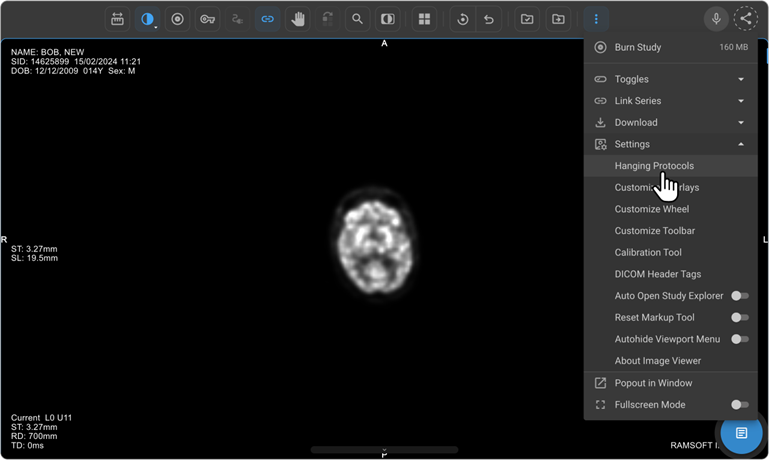
Task: Activate the zoom magnifier tool
Action: point(357,19)
